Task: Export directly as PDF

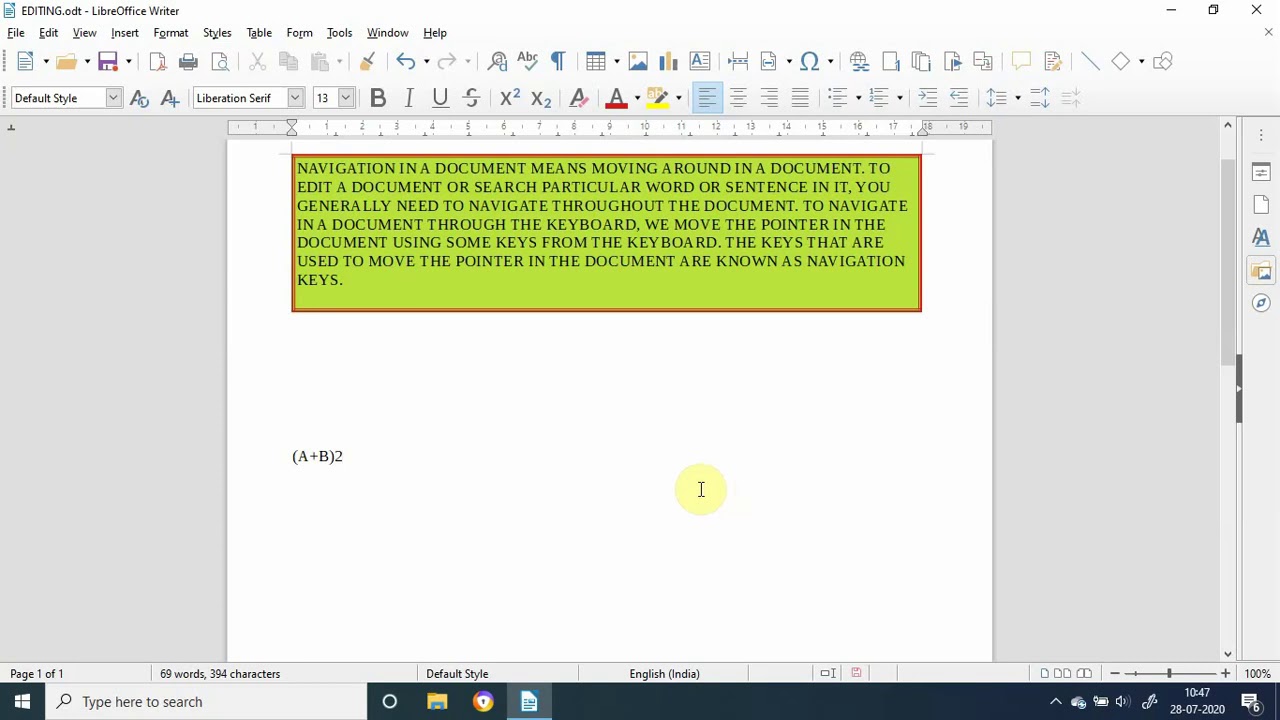Action: click(x=157, y=62)
